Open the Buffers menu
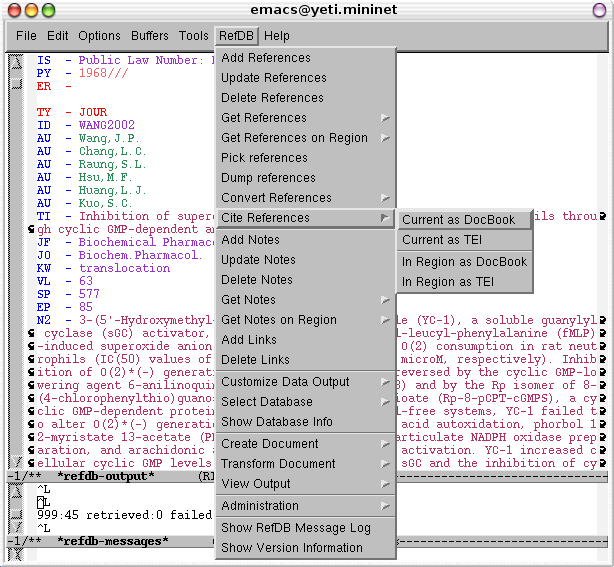The height and width of the screenshot is (567, 614). click(149, 36)
